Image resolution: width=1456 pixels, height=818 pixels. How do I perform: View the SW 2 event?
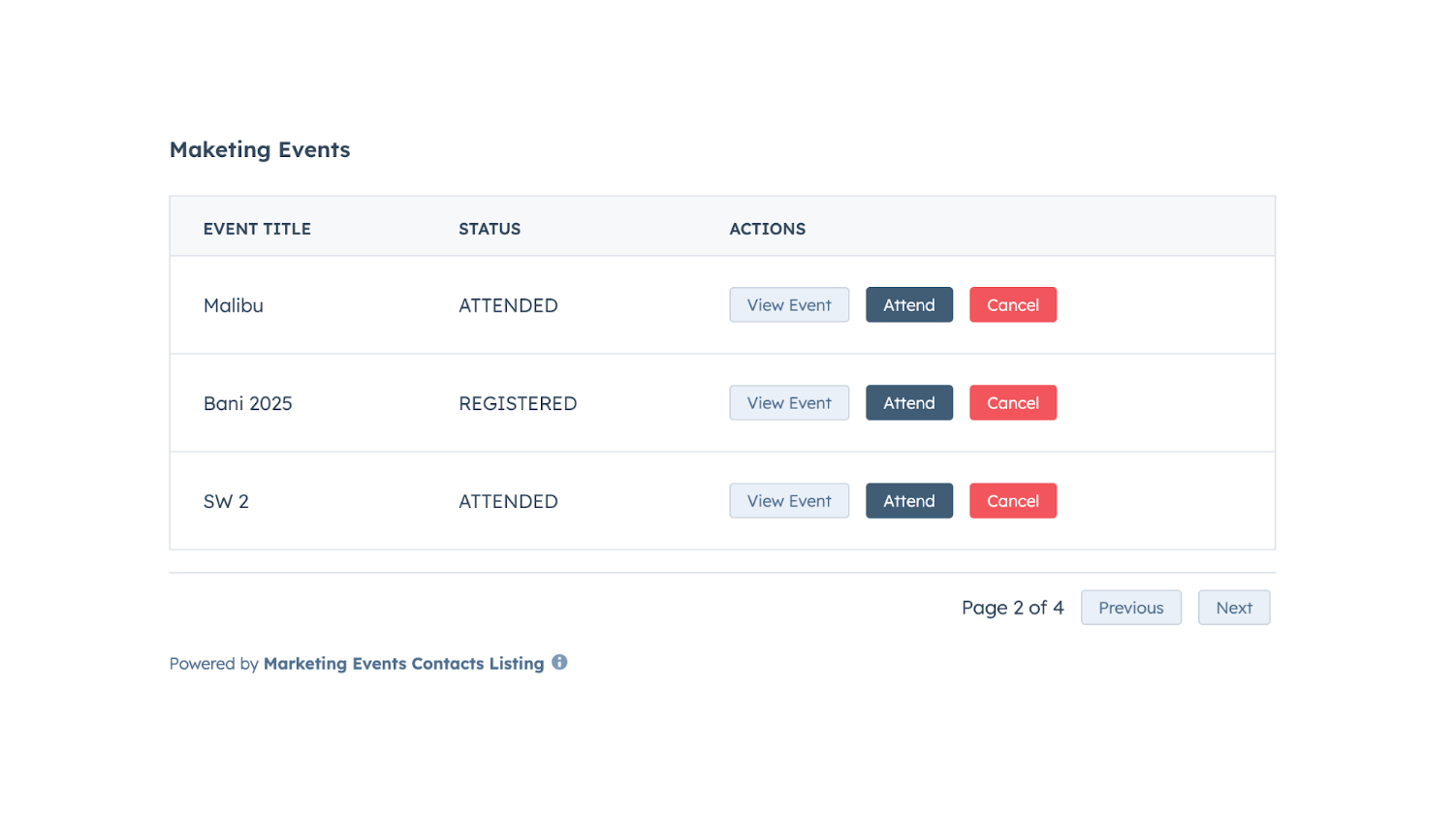(789, 501)
